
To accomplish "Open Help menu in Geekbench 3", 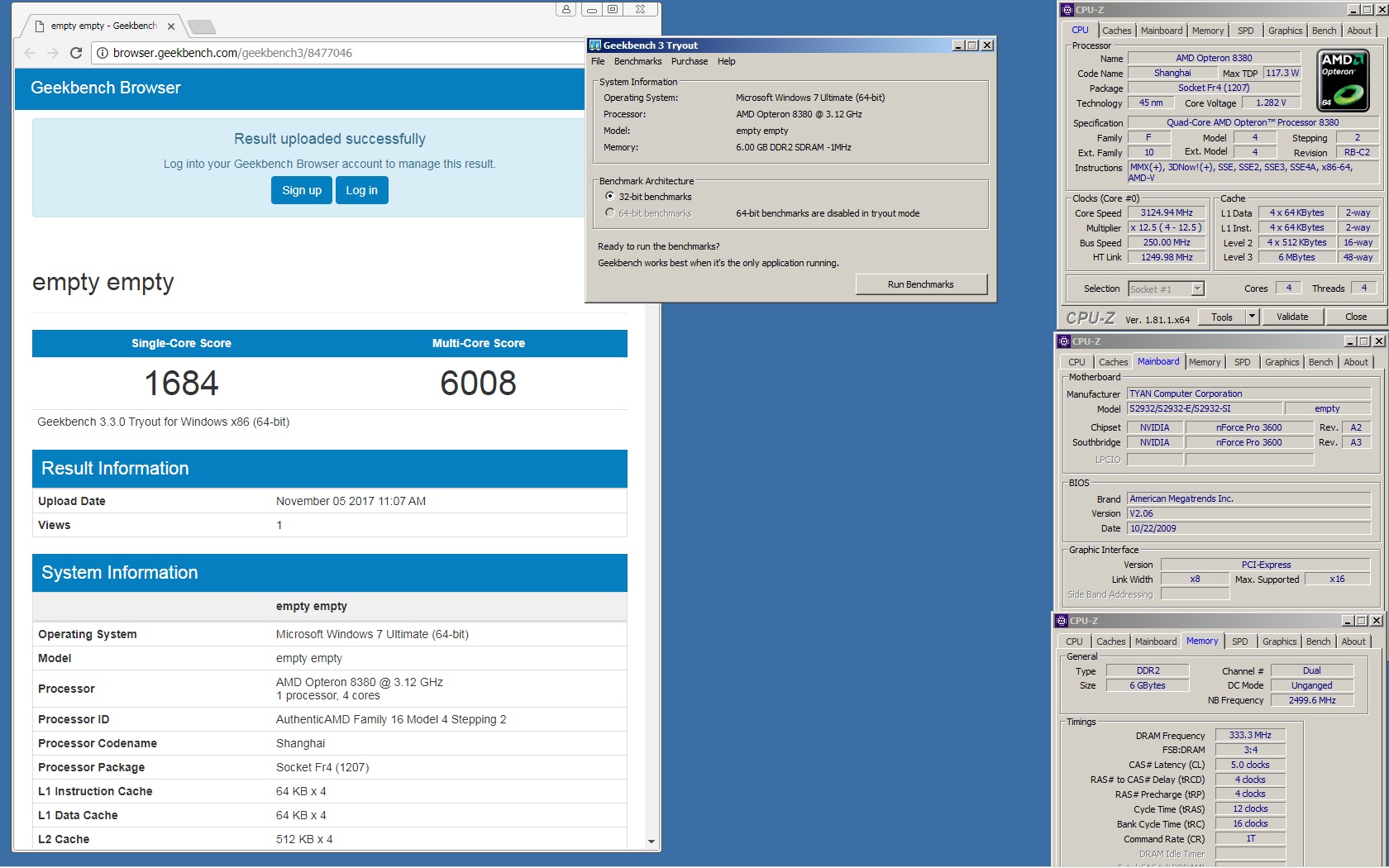I will [x=726, y=61].
